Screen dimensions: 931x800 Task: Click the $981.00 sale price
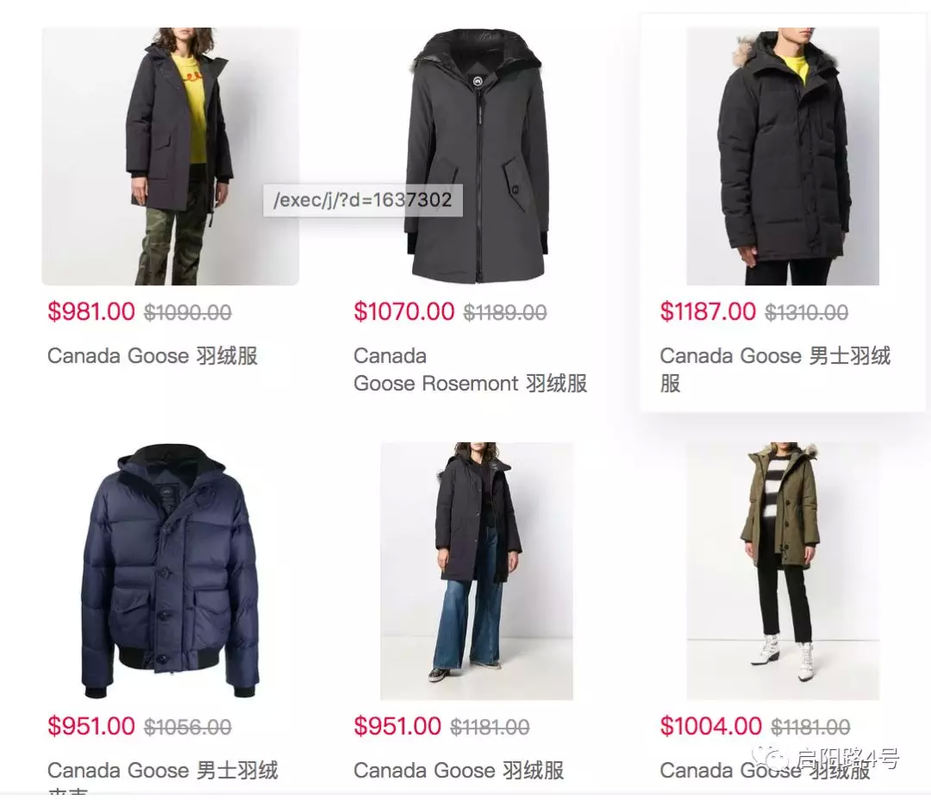click(x=91, y=312)
